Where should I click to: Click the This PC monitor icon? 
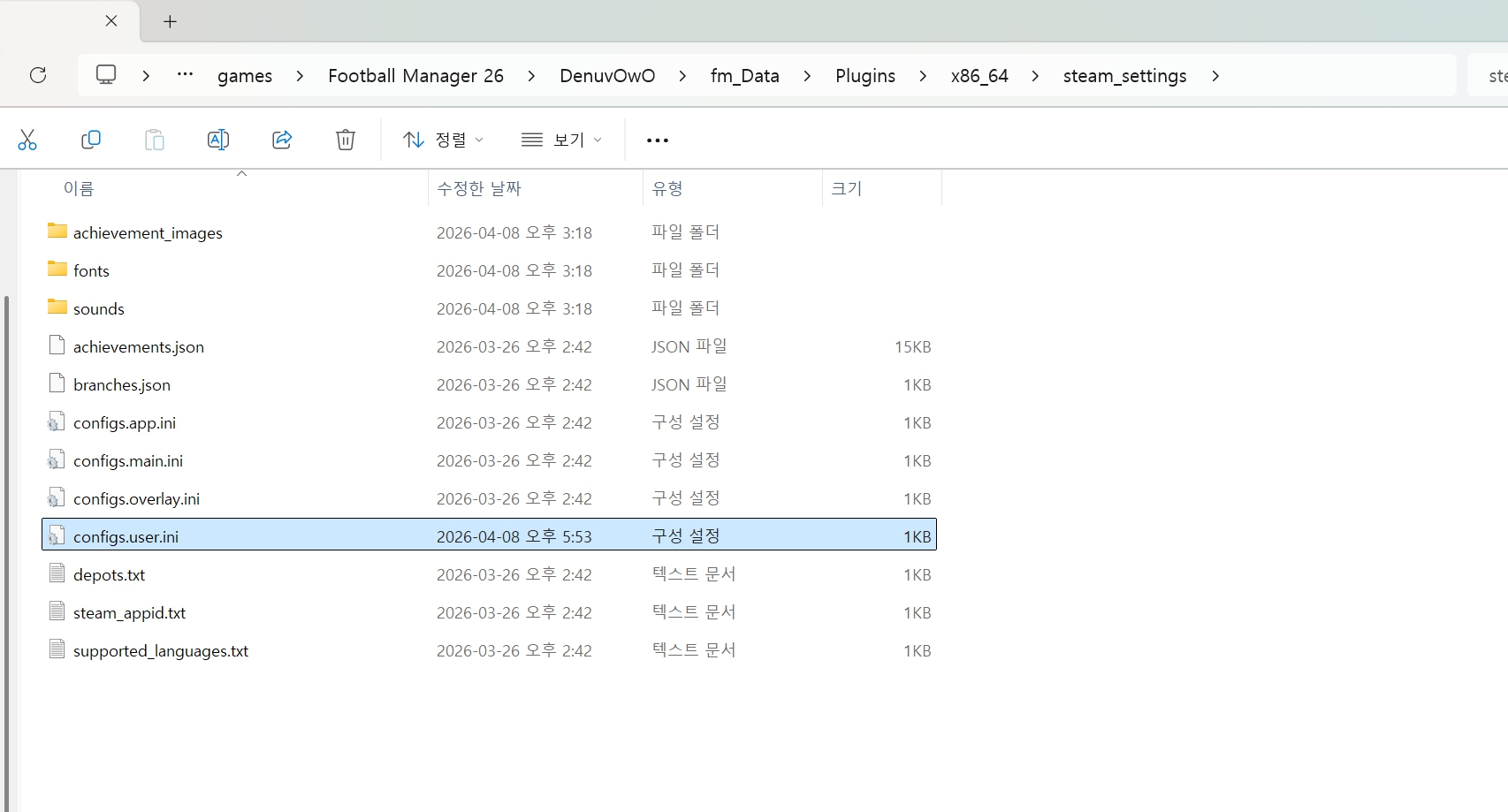pyautogui.click(x=106, y=75)
